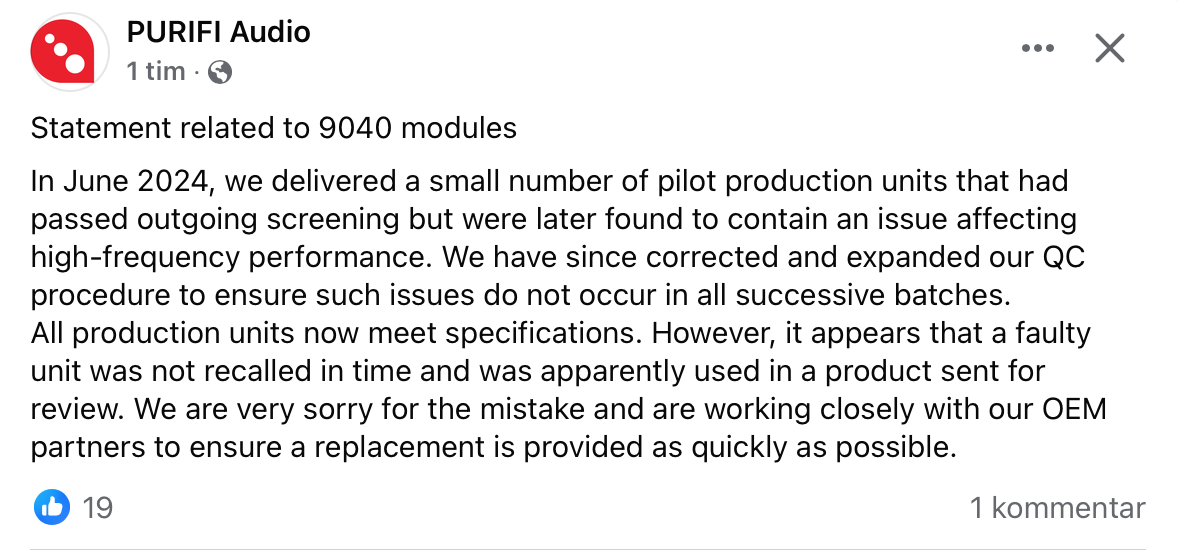Click the PURIFI Audio page name

pyautogui.click(x=219, y=32)
